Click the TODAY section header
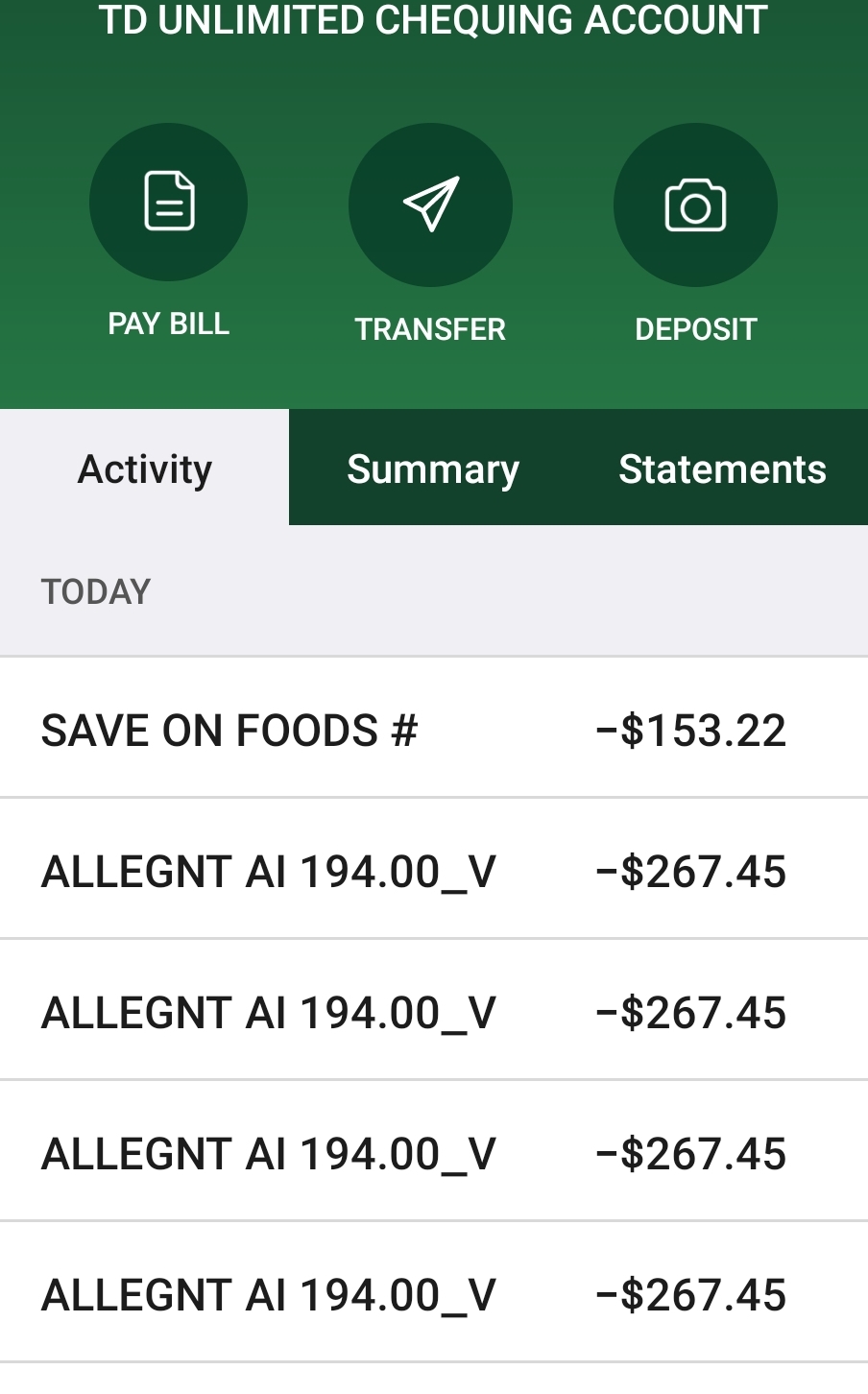Image resolution: width=868 pixels, height=1394 pixels. 96,591
